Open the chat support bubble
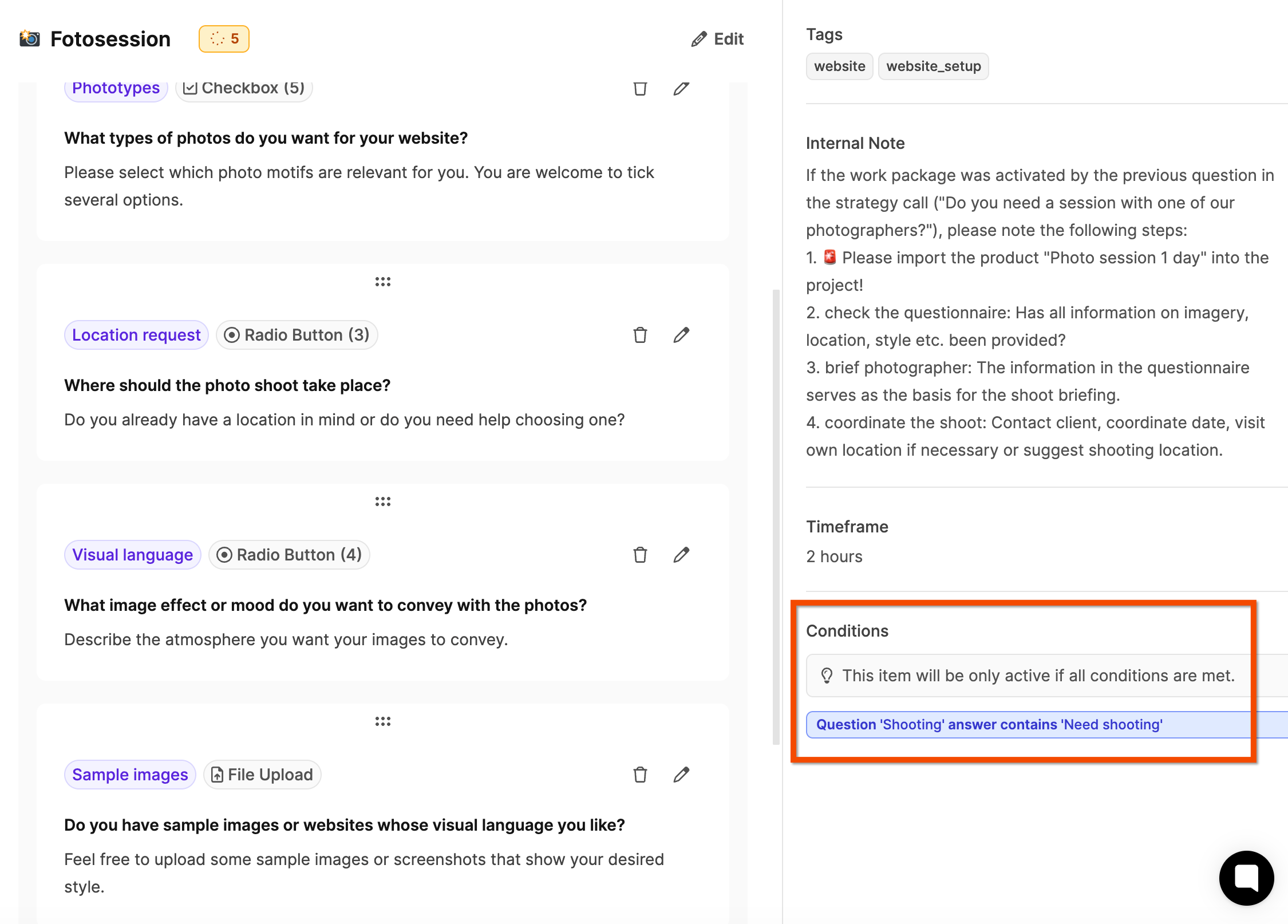1288x924 pixels. (x=1246, y=878)
